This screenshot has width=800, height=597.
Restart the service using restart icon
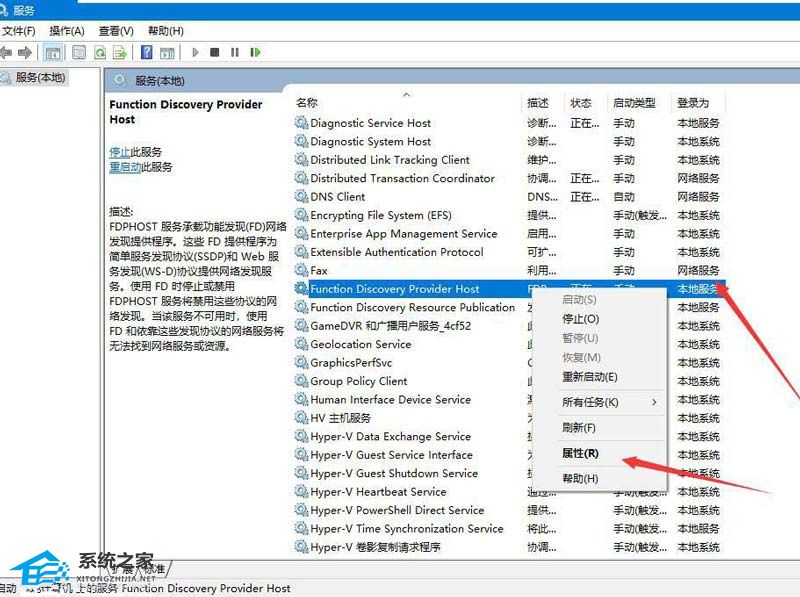256,52
